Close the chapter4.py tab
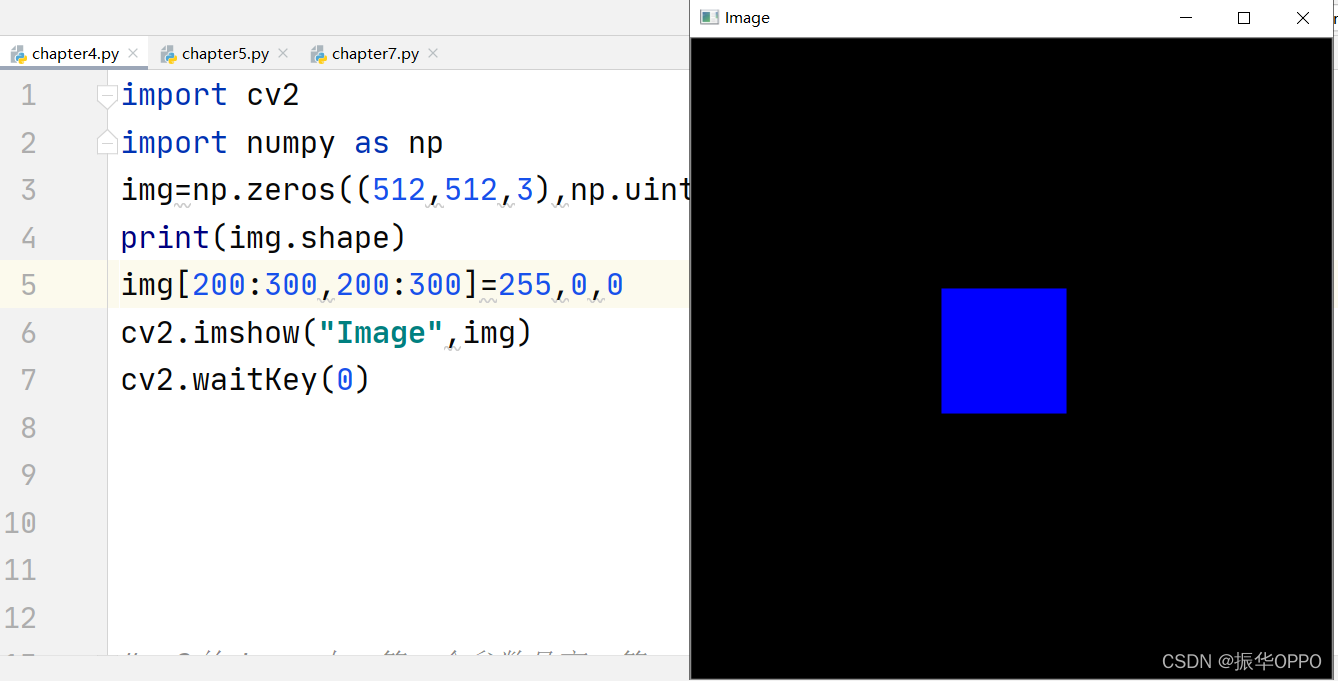Viewport: 1338px width, 681px height. click(x=134, y=53)
